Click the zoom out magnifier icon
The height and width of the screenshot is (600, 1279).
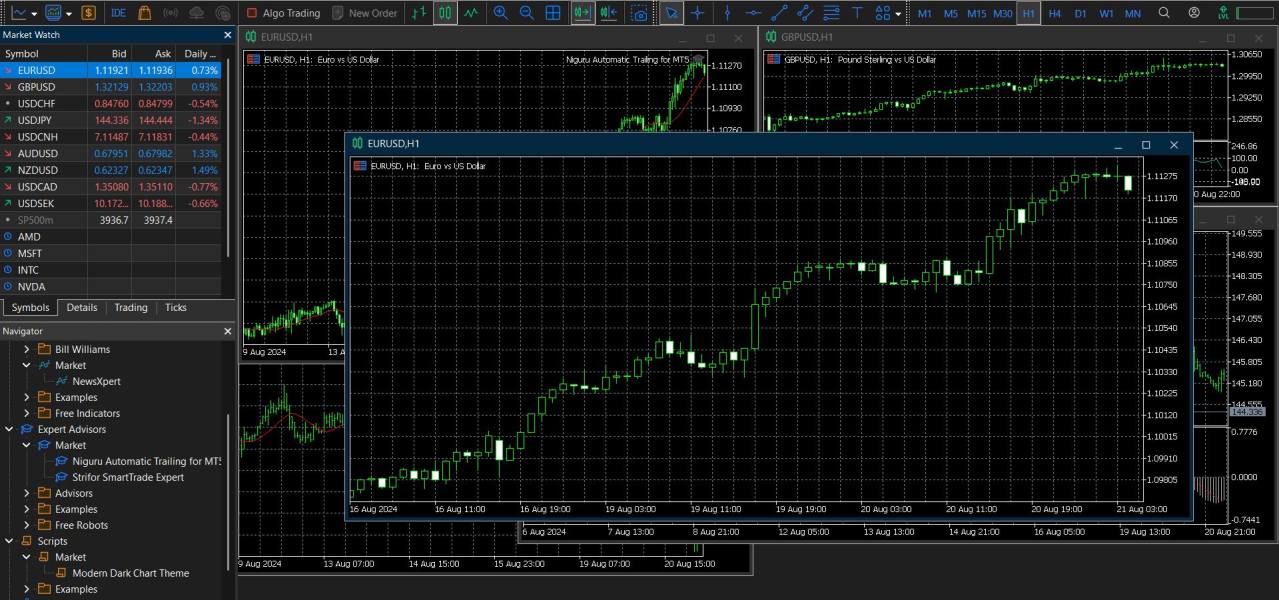[x=526, y=13]
